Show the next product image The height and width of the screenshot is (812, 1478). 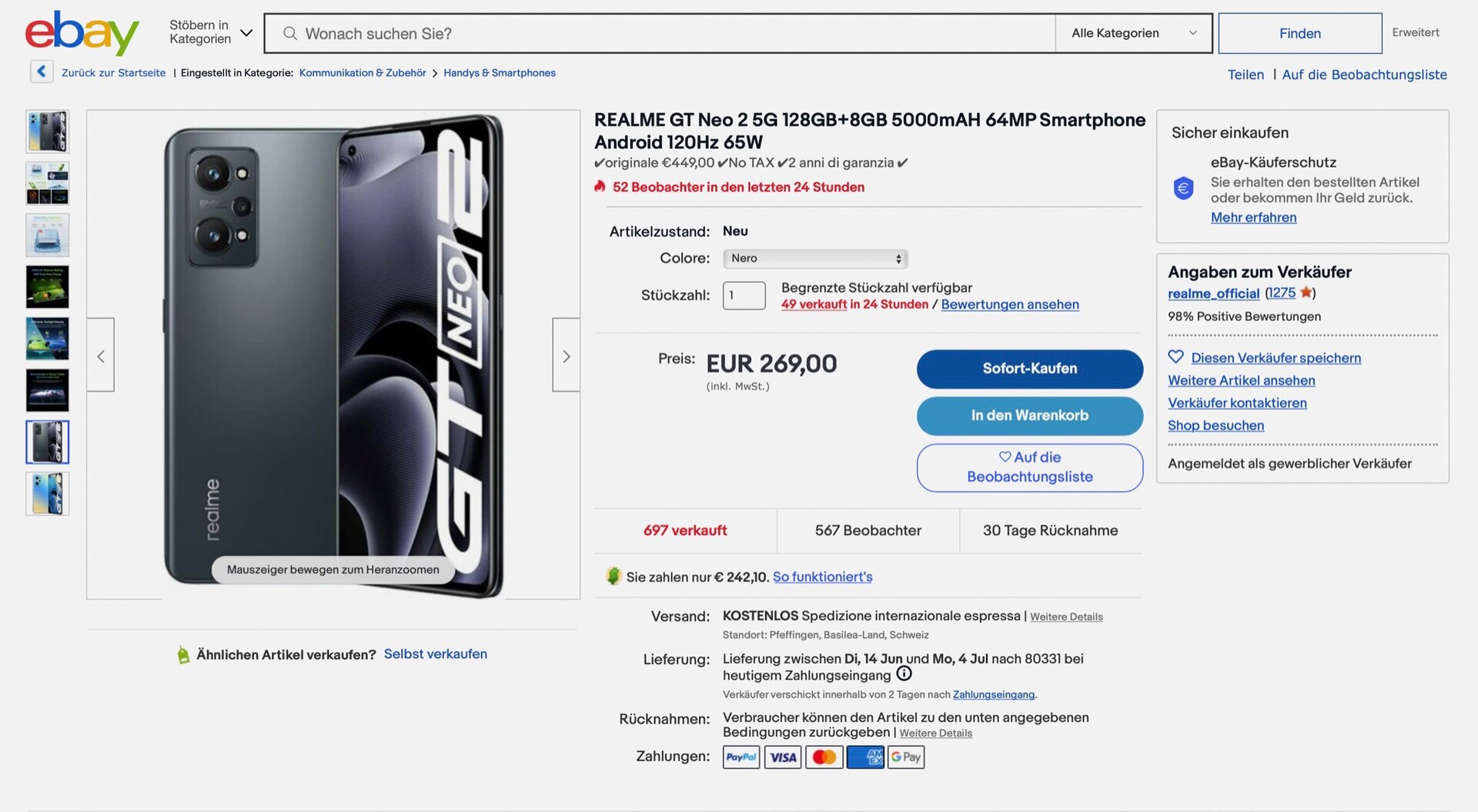pos(566,356)
